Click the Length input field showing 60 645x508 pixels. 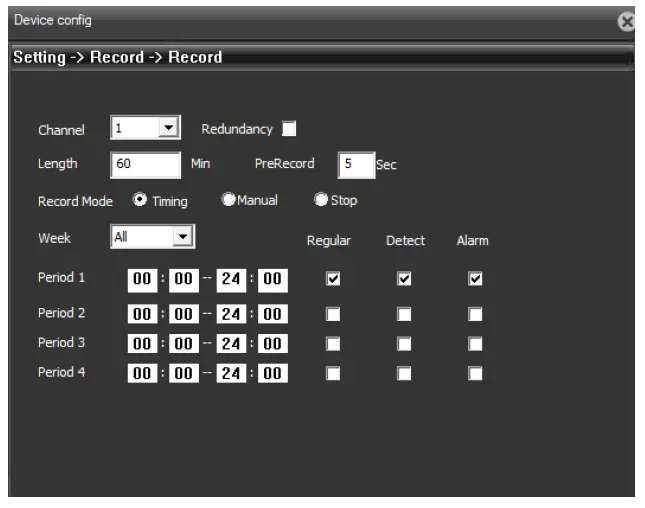click(146, 165)
